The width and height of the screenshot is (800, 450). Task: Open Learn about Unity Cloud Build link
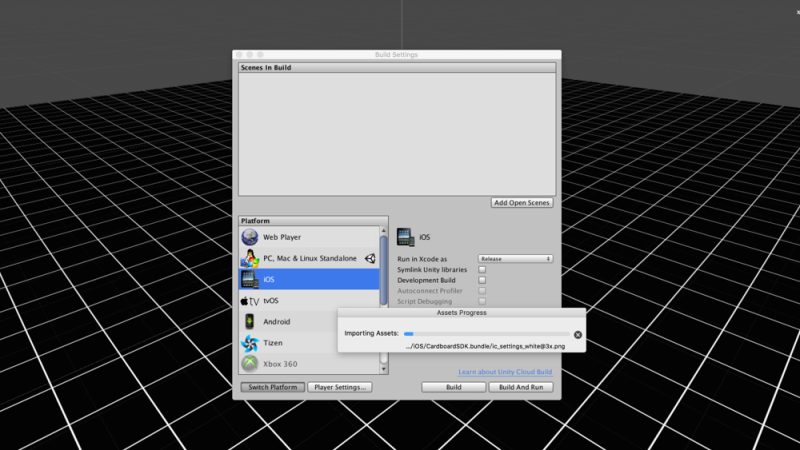(505, 372)
